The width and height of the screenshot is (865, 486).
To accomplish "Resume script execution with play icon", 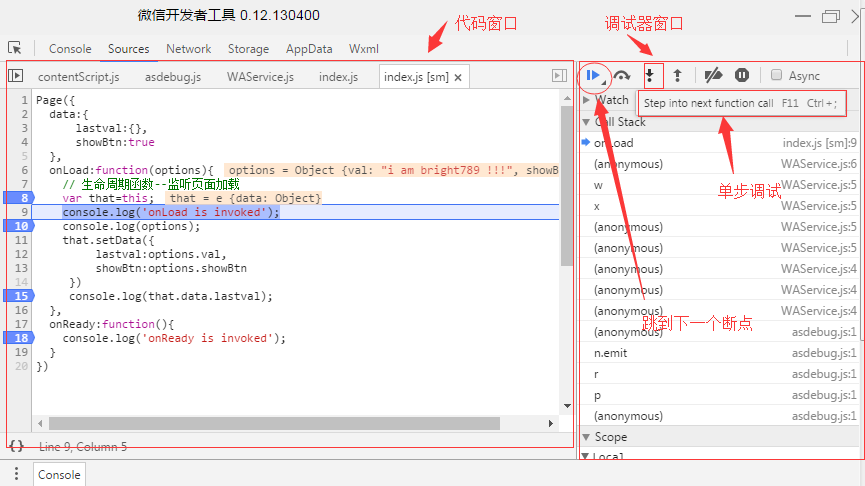I will click(x=593, y=76).
